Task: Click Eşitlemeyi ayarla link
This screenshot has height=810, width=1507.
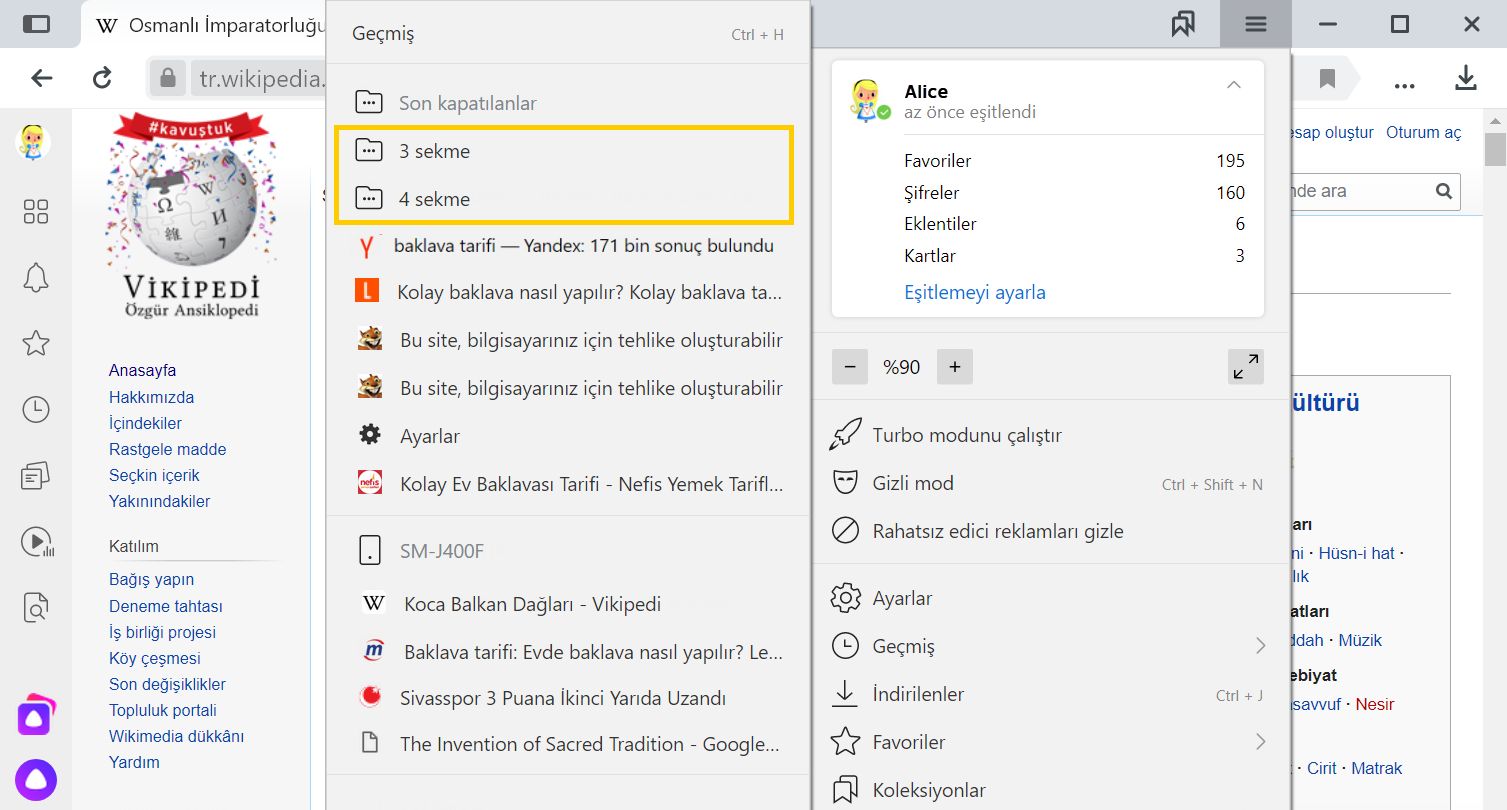Action: (x=975, y=293)
